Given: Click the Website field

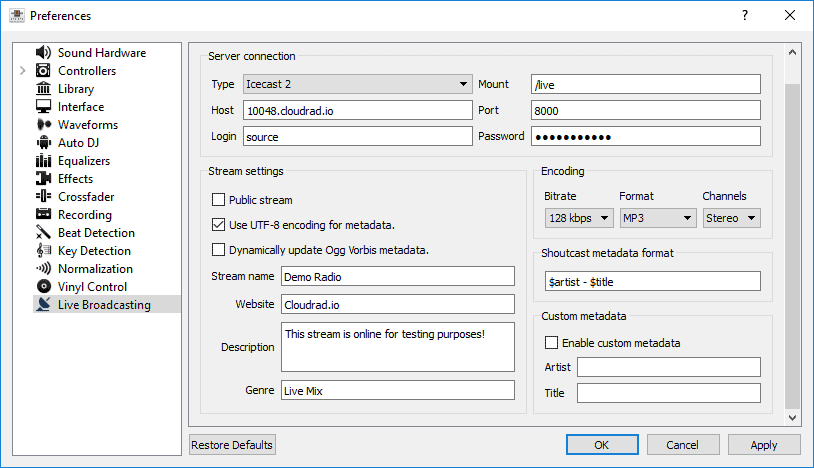Looking at the screenshot, I should click(398, 304).
